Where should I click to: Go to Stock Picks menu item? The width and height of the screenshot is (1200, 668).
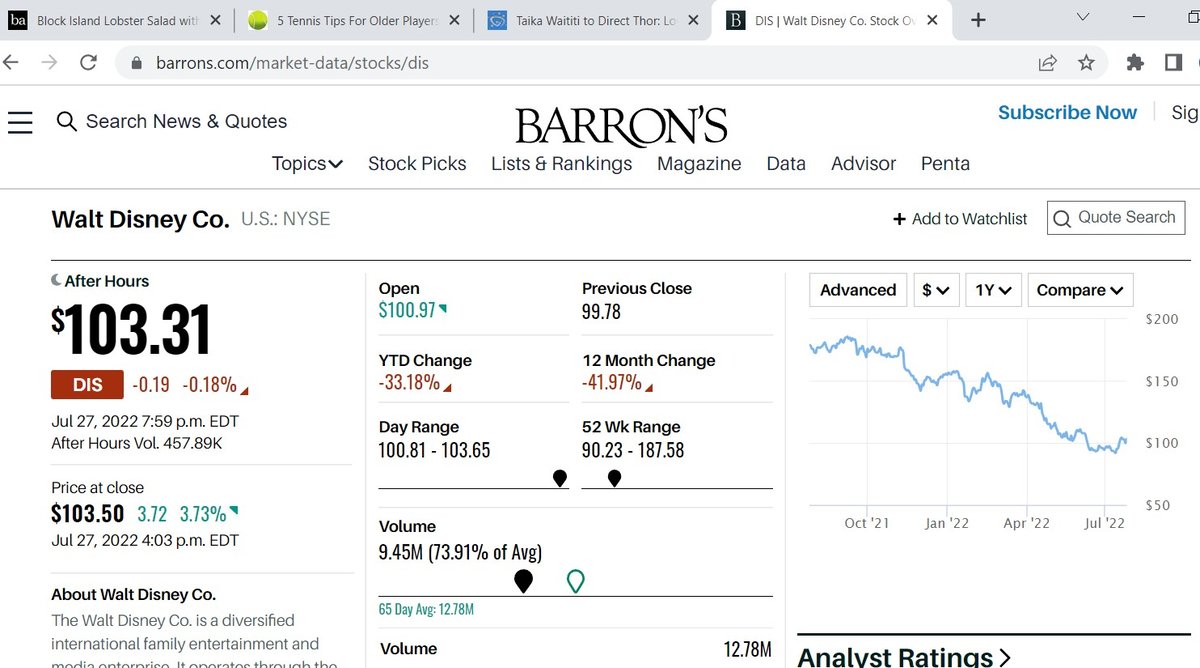[x=417, y=163]
